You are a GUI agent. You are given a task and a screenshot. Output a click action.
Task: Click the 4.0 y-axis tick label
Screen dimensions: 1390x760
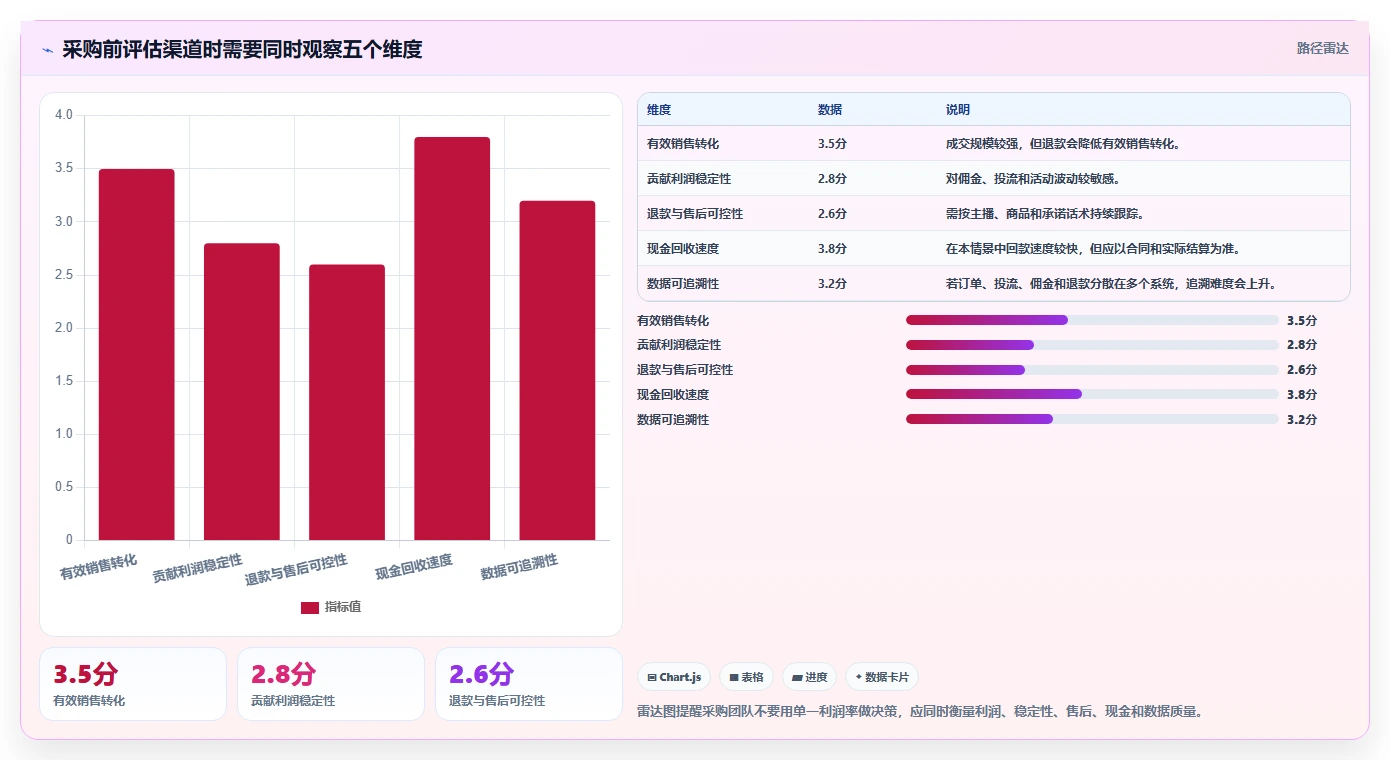tap(64, 115)
